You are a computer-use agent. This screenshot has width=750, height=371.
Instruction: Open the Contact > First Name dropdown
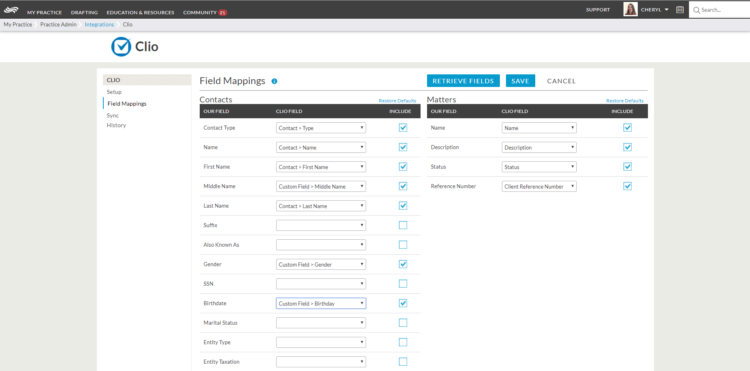pyautogui.click(x=321, y=167)
